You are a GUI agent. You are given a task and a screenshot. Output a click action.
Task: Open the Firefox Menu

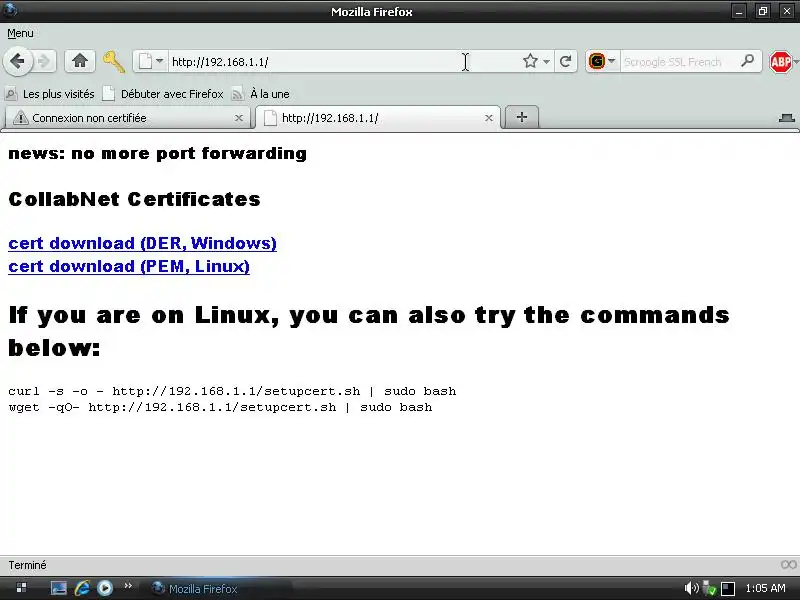click(20, 33)
